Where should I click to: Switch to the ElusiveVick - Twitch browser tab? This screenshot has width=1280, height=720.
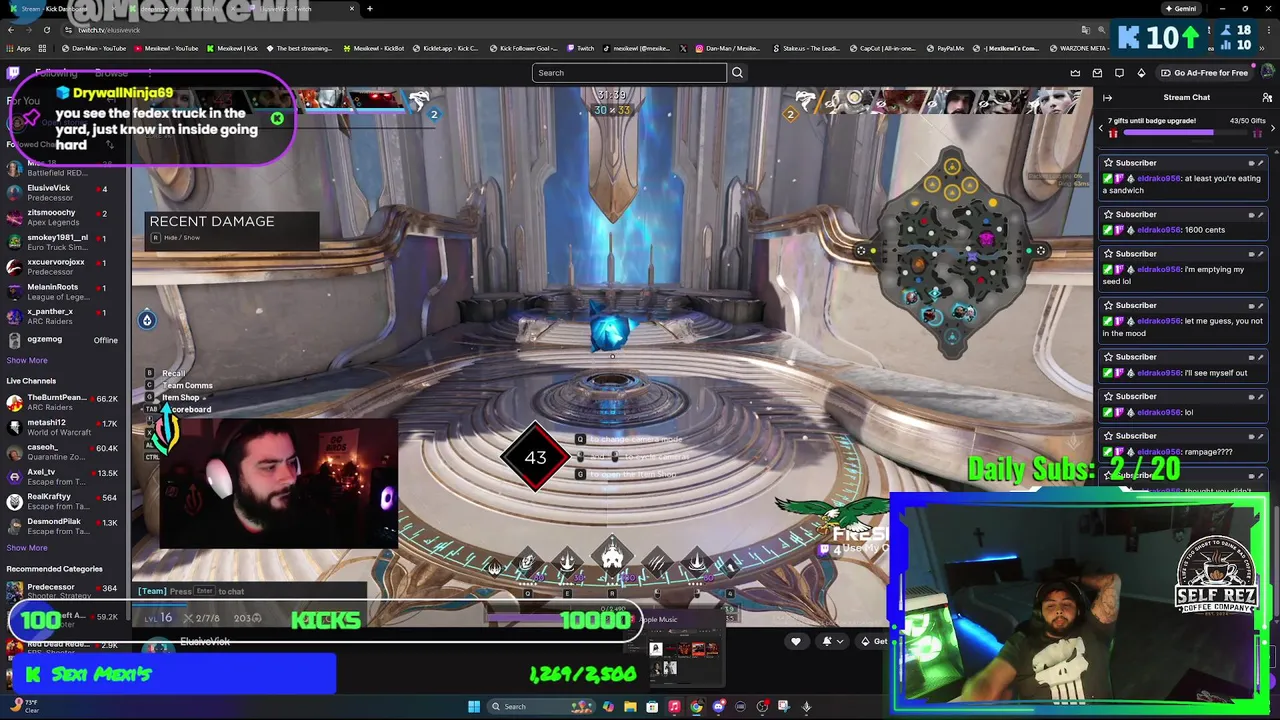[x=299, y=9]
